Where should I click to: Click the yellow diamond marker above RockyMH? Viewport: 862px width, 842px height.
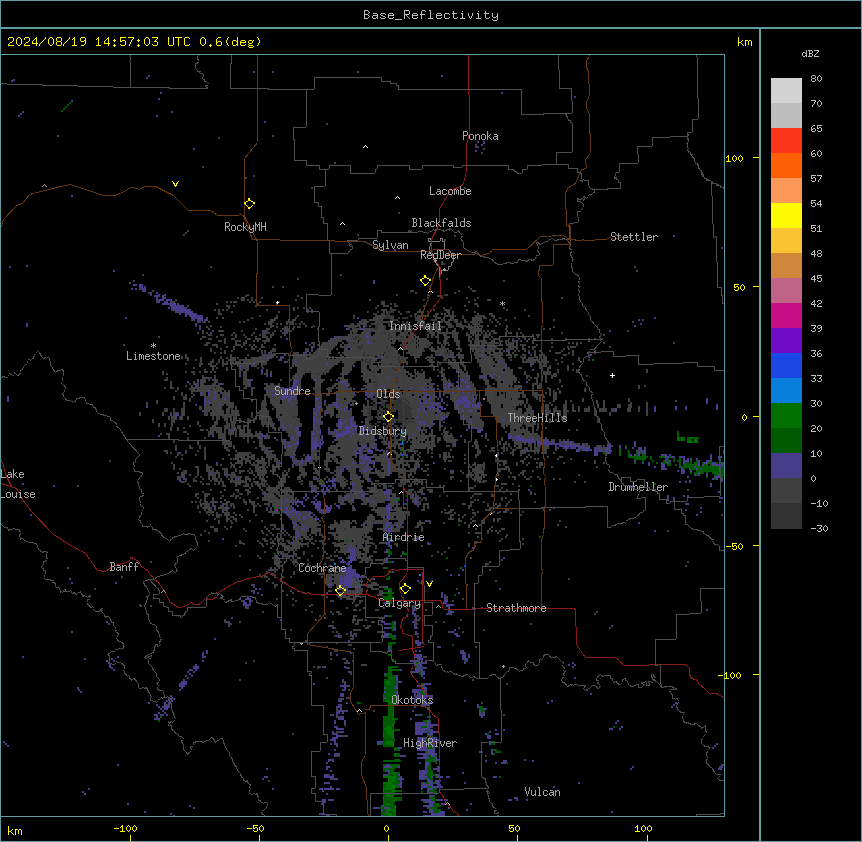pos(250,204)
